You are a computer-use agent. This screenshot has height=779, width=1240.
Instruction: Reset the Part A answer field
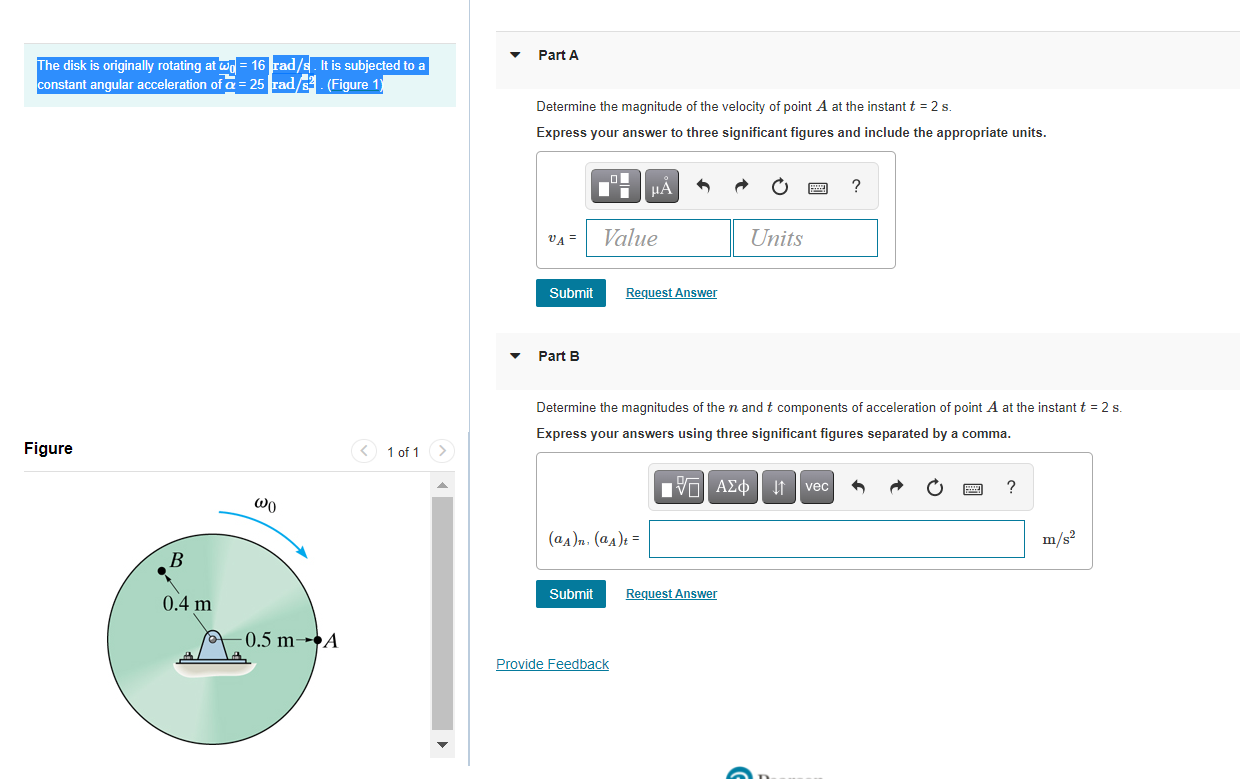(x=779, y=186)
